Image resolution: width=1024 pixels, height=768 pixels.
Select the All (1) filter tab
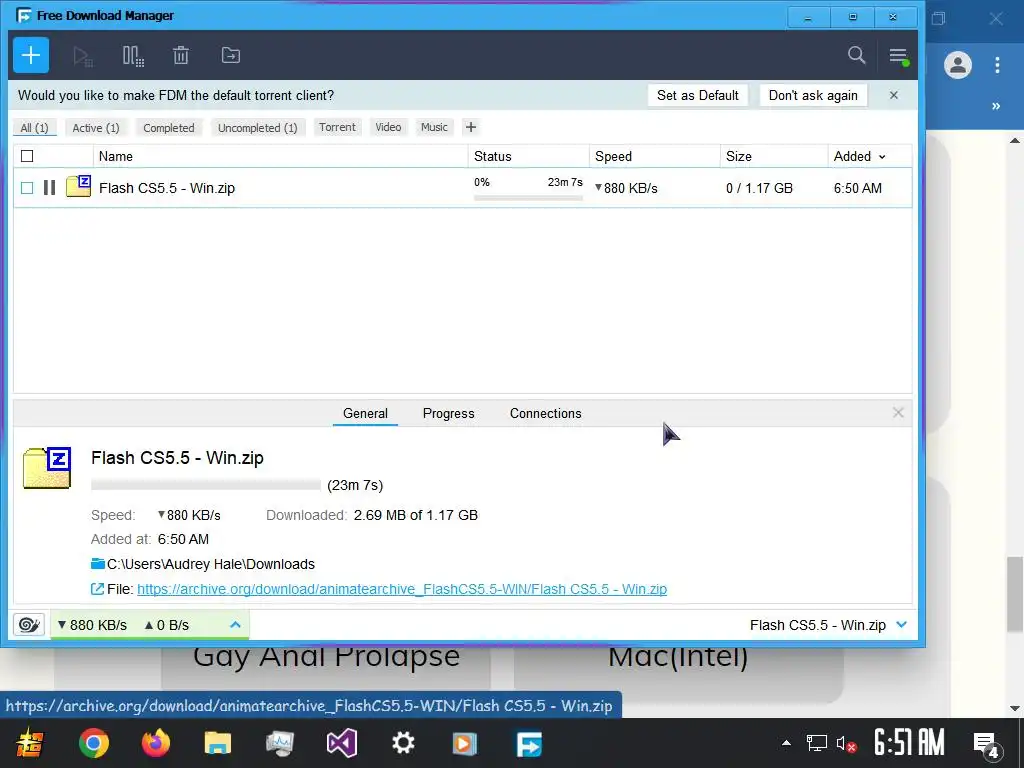point(35,127)
